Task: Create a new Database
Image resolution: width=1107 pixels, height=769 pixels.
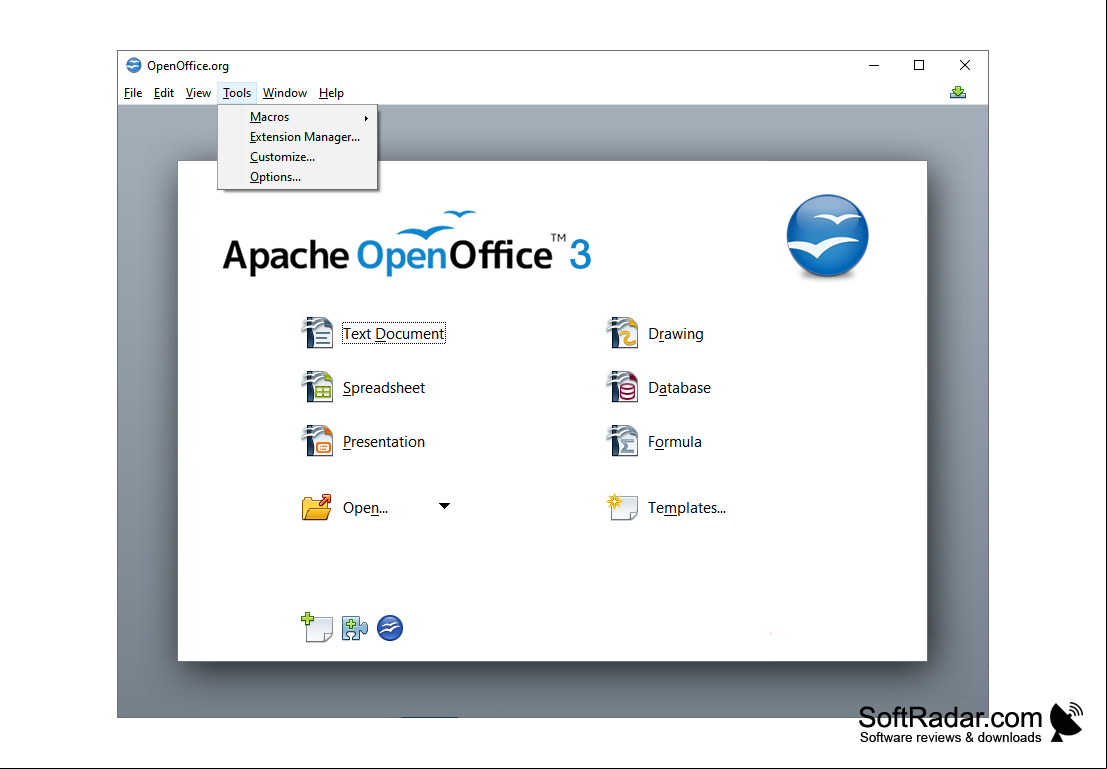Action: 679,388
